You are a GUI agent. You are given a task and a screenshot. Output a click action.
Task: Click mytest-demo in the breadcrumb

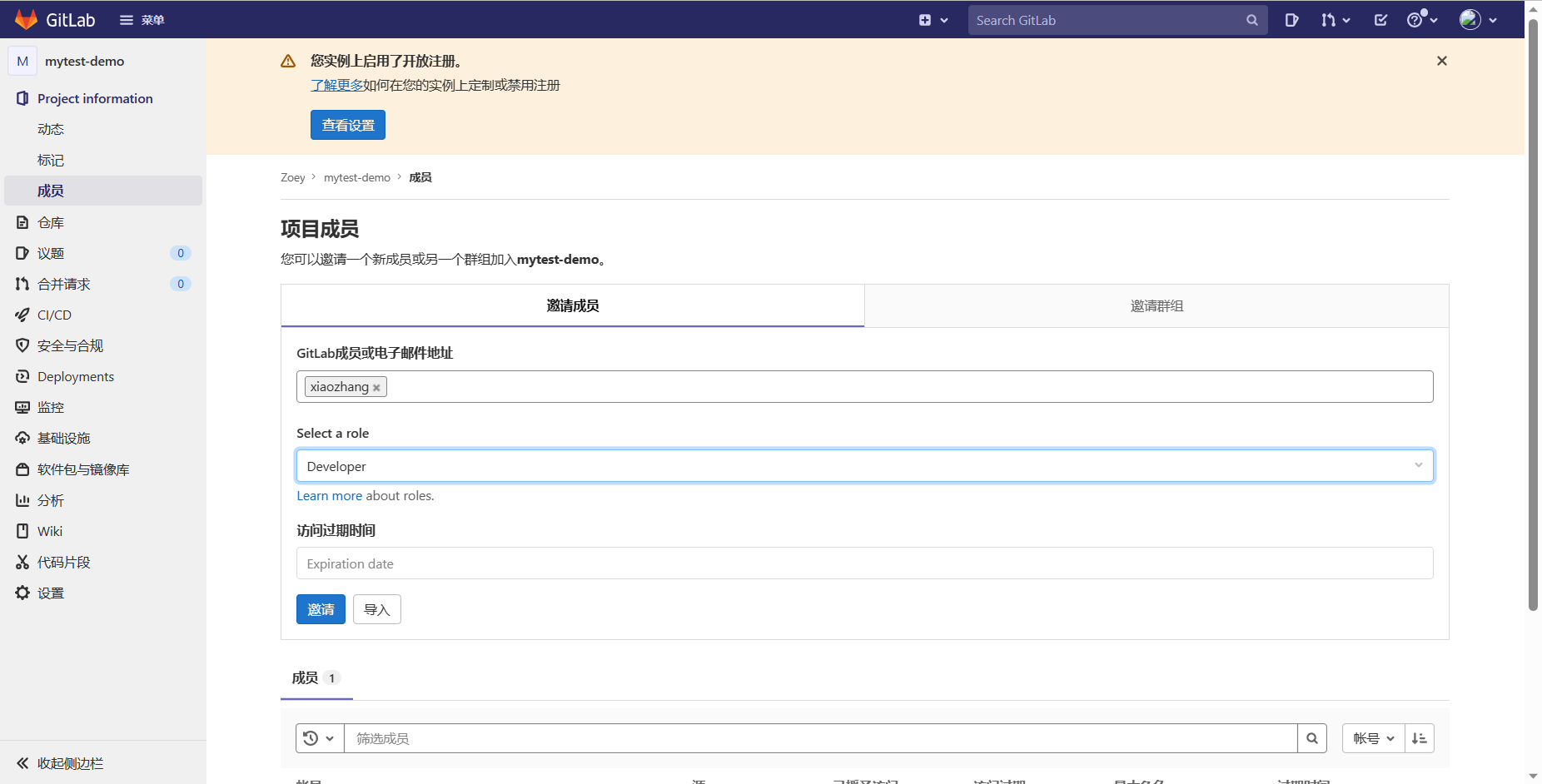[x=357, y=177]
